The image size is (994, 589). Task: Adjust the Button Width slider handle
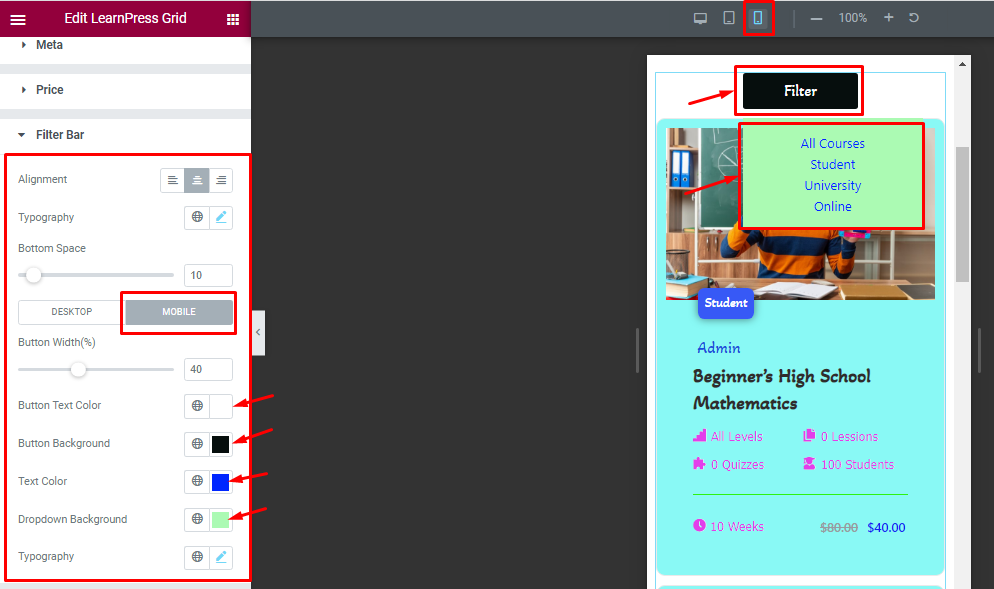pos(78,370)
